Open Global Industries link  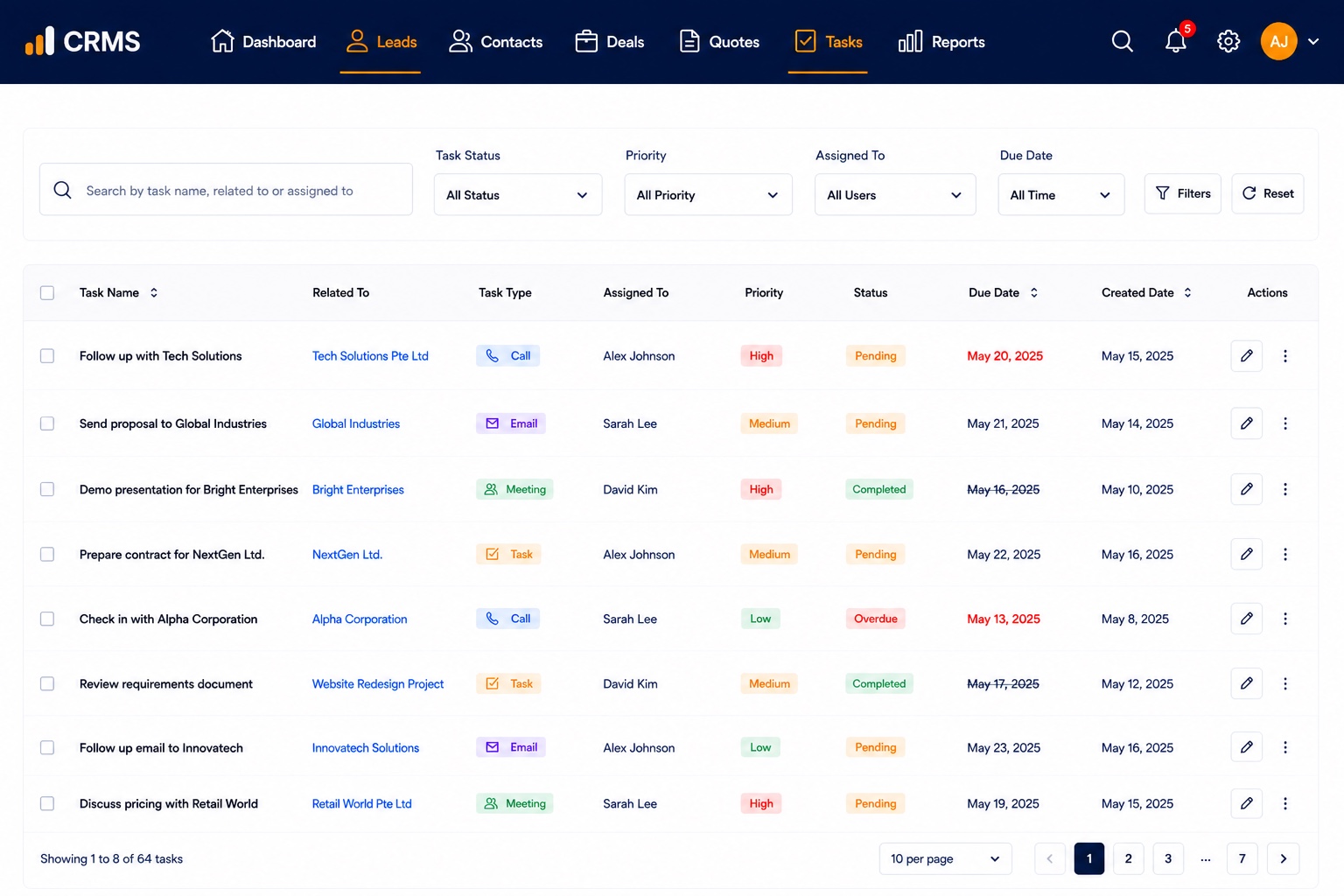tap(356, 423)
